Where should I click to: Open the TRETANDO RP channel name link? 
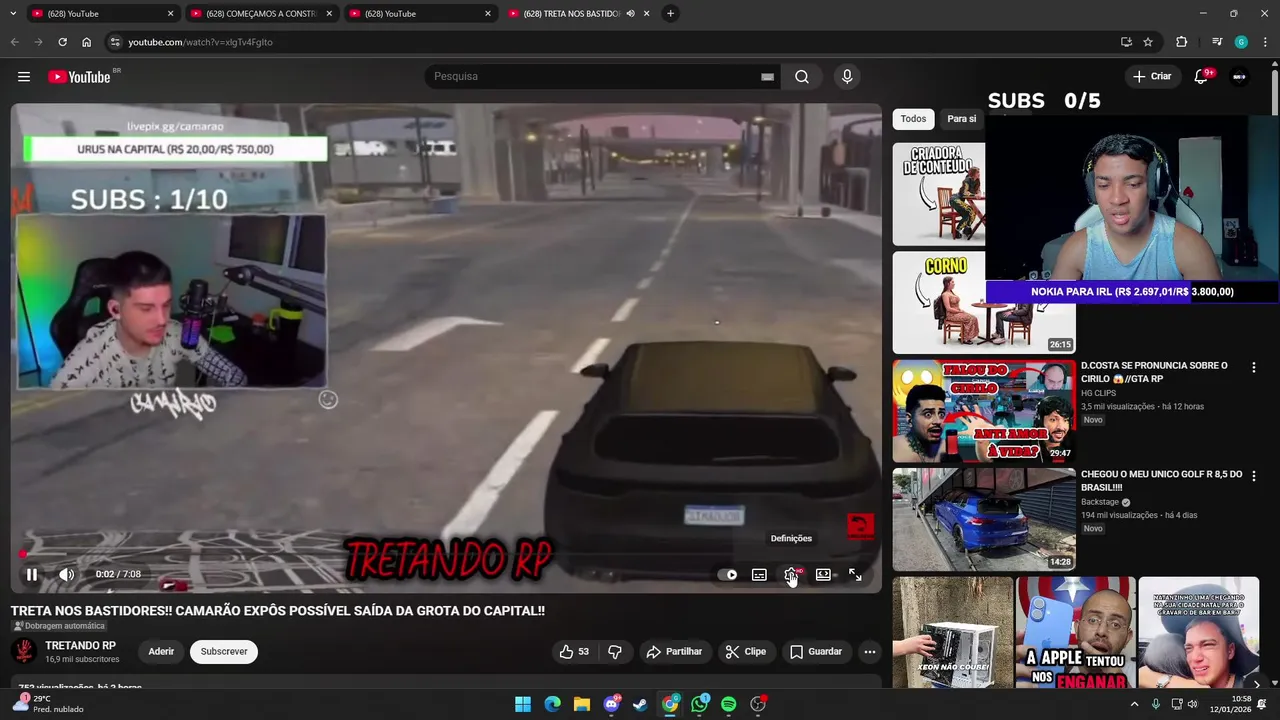point(80,646)
